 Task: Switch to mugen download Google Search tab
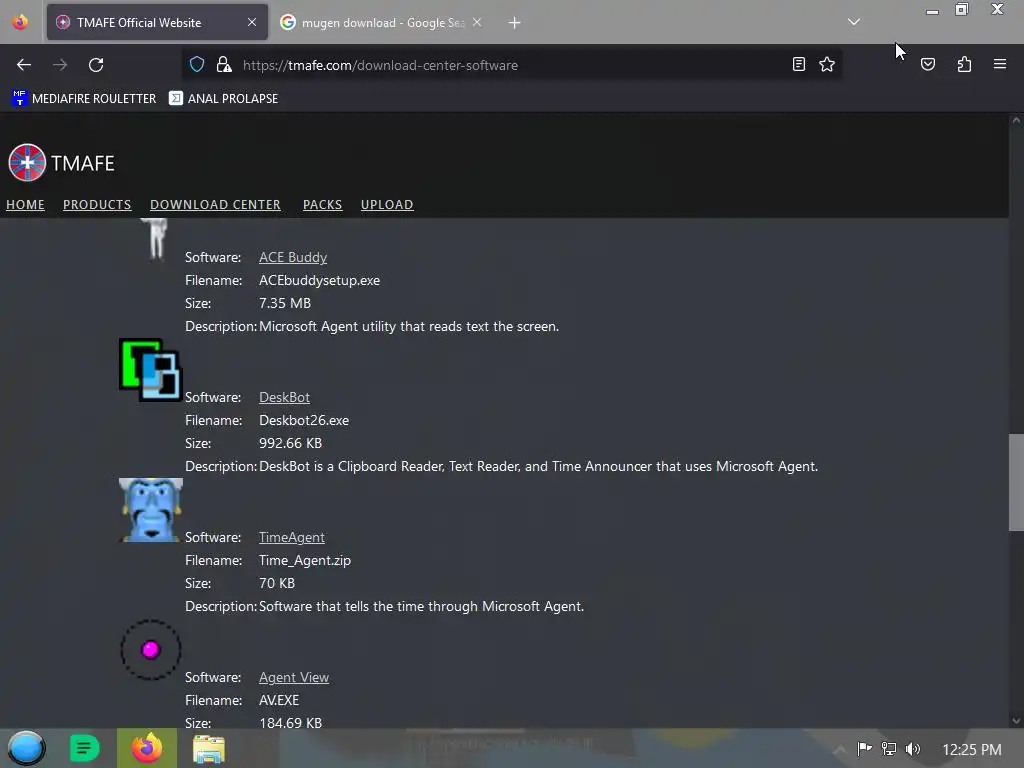(382, 22)
